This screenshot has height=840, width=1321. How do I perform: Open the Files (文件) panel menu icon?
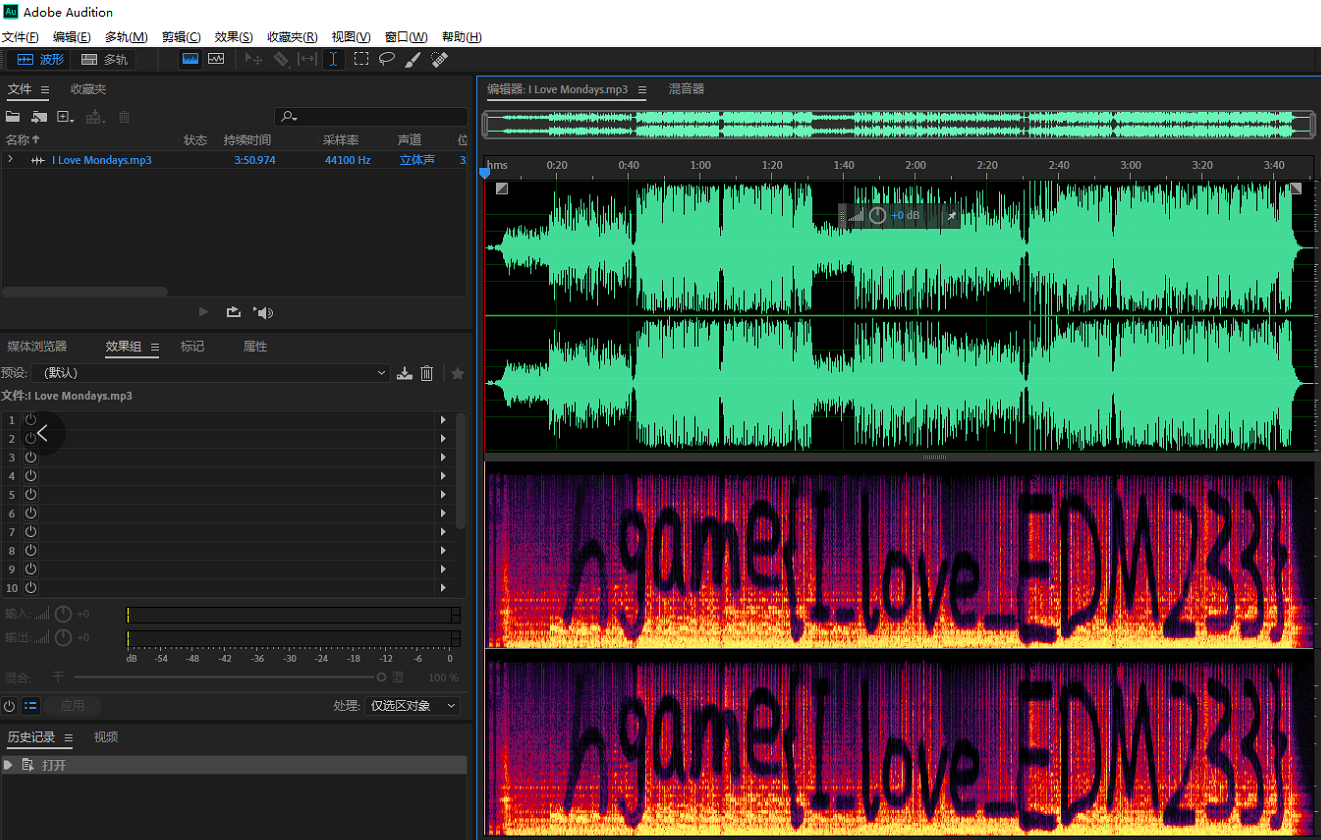[45, 90]
